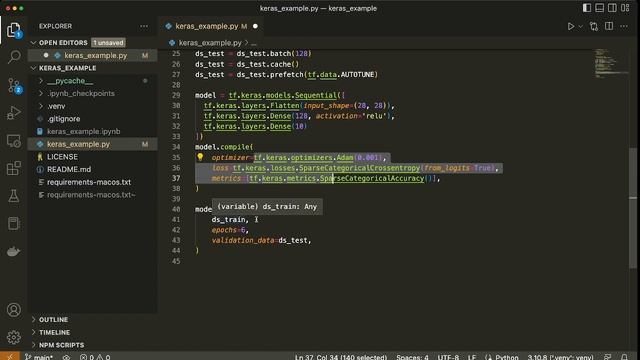Split the editor to the right

609,26
